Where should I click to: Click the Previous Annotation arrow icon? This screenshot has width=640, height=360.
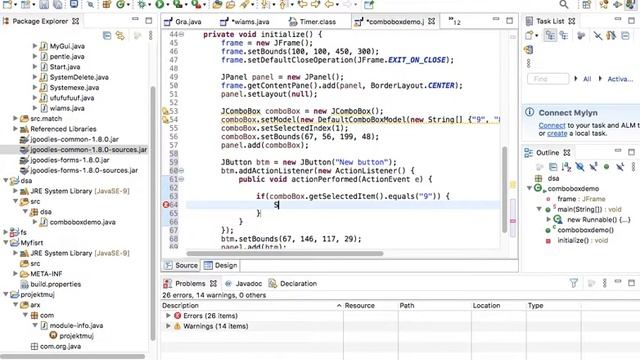point(283,4)
